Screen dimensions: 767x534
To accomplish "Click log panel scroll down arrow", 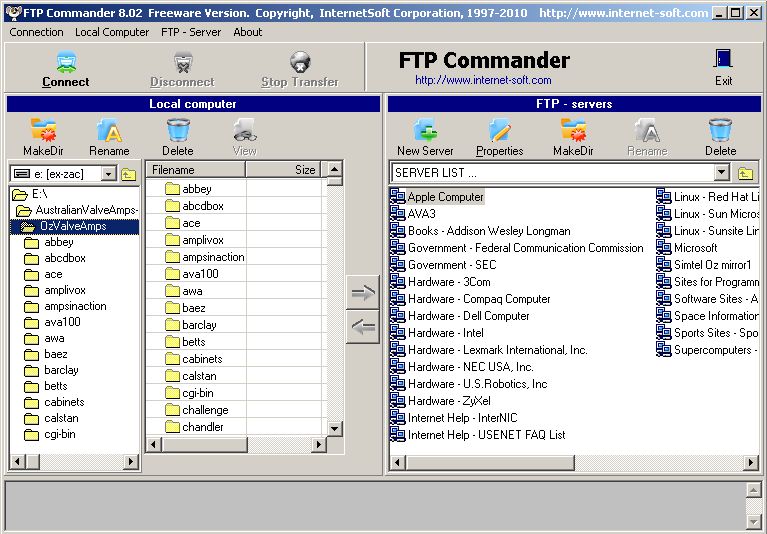I will pyautogui.click(x=754, y=522).
